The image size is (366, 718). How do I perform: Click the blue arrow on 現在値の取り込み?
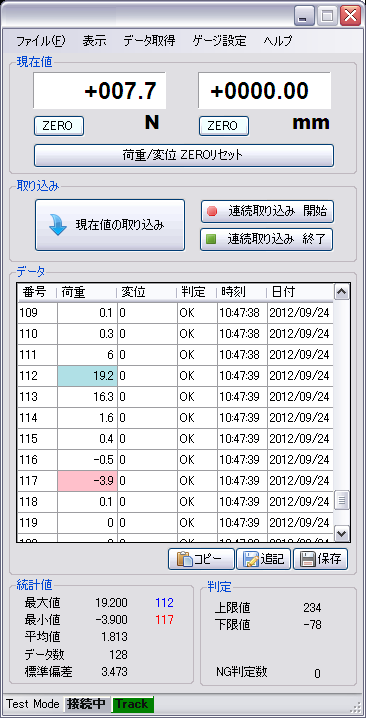pos(58,225)
